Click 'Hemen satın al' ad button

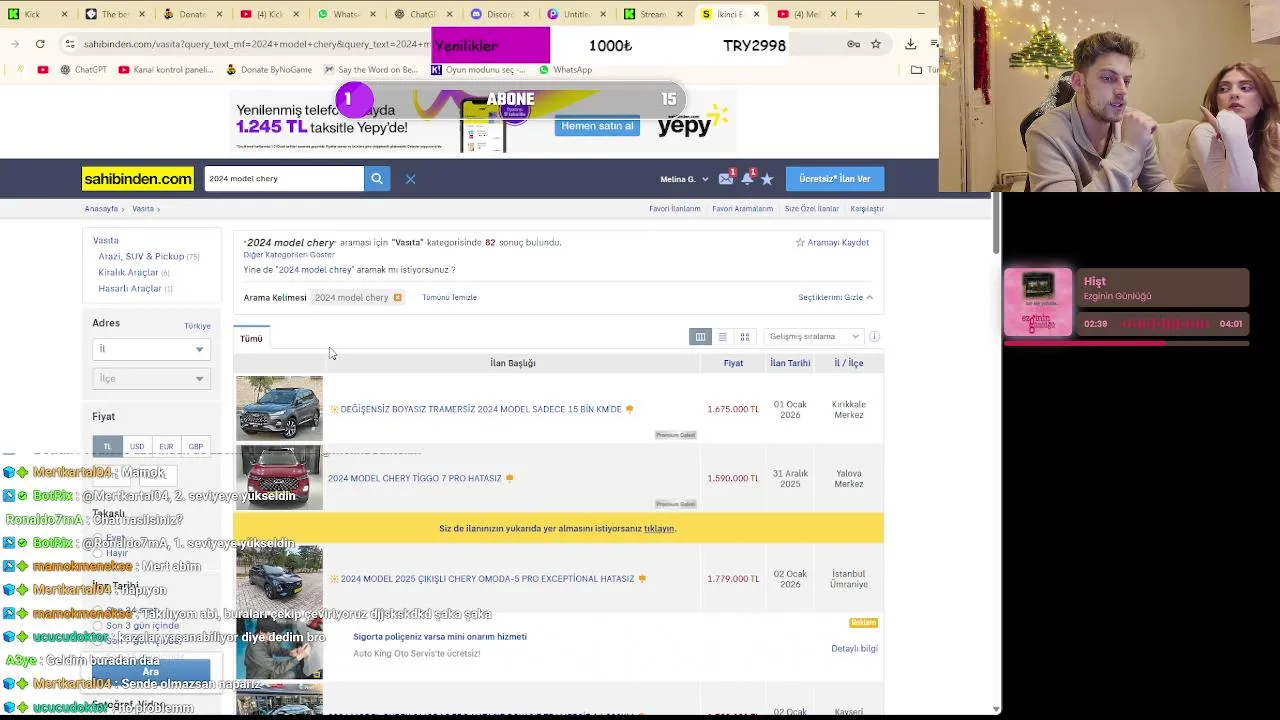click(597, 126)
